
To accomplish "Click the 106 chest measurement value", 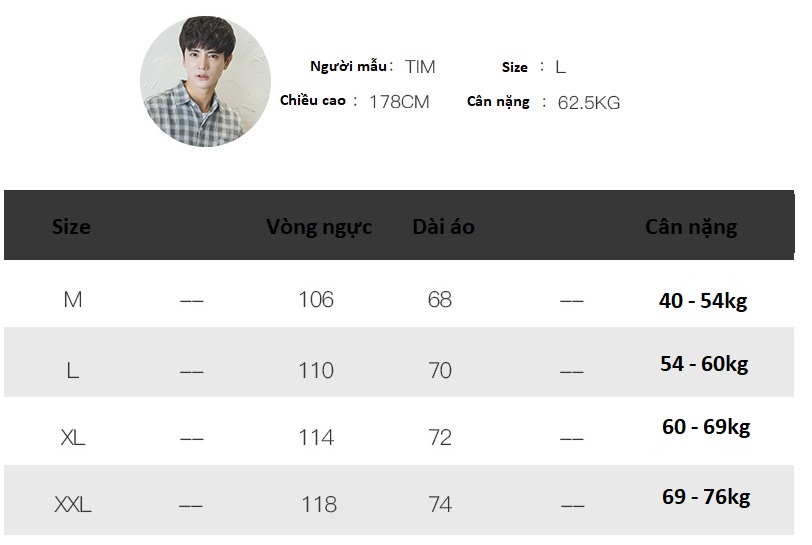I will [316, 299].
